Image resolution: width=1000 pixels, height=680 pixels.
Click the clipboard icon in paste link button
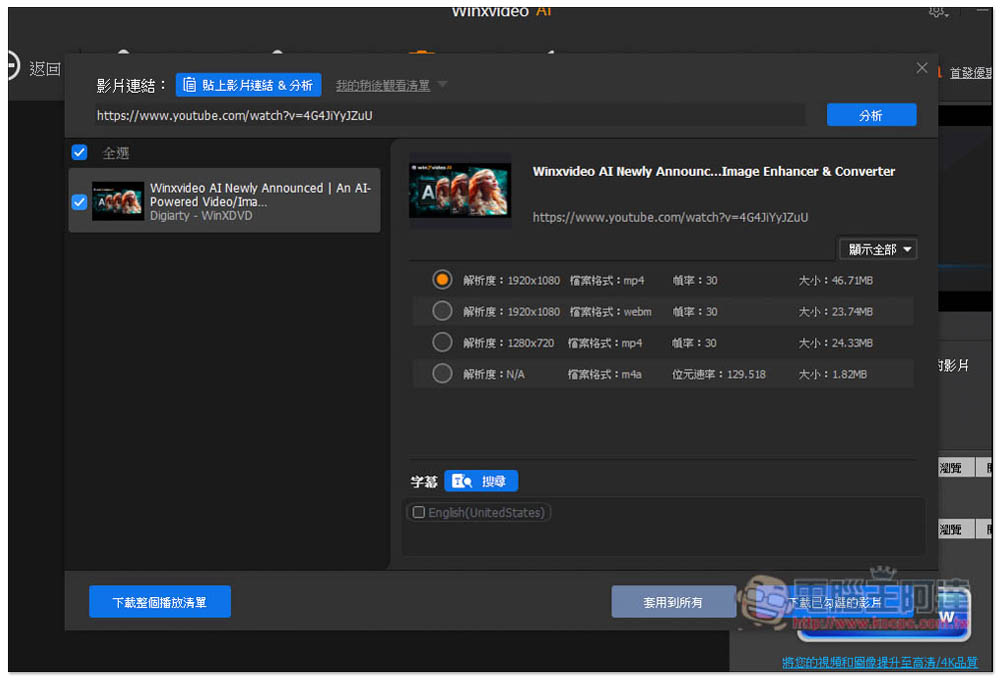pos(189,84)
